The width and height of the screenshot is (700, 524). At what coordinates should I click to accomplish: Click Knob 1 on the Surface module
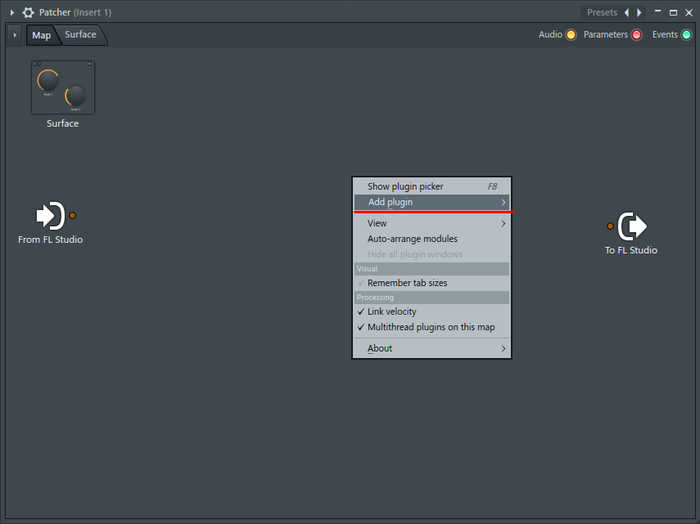(x=48, y=80)
